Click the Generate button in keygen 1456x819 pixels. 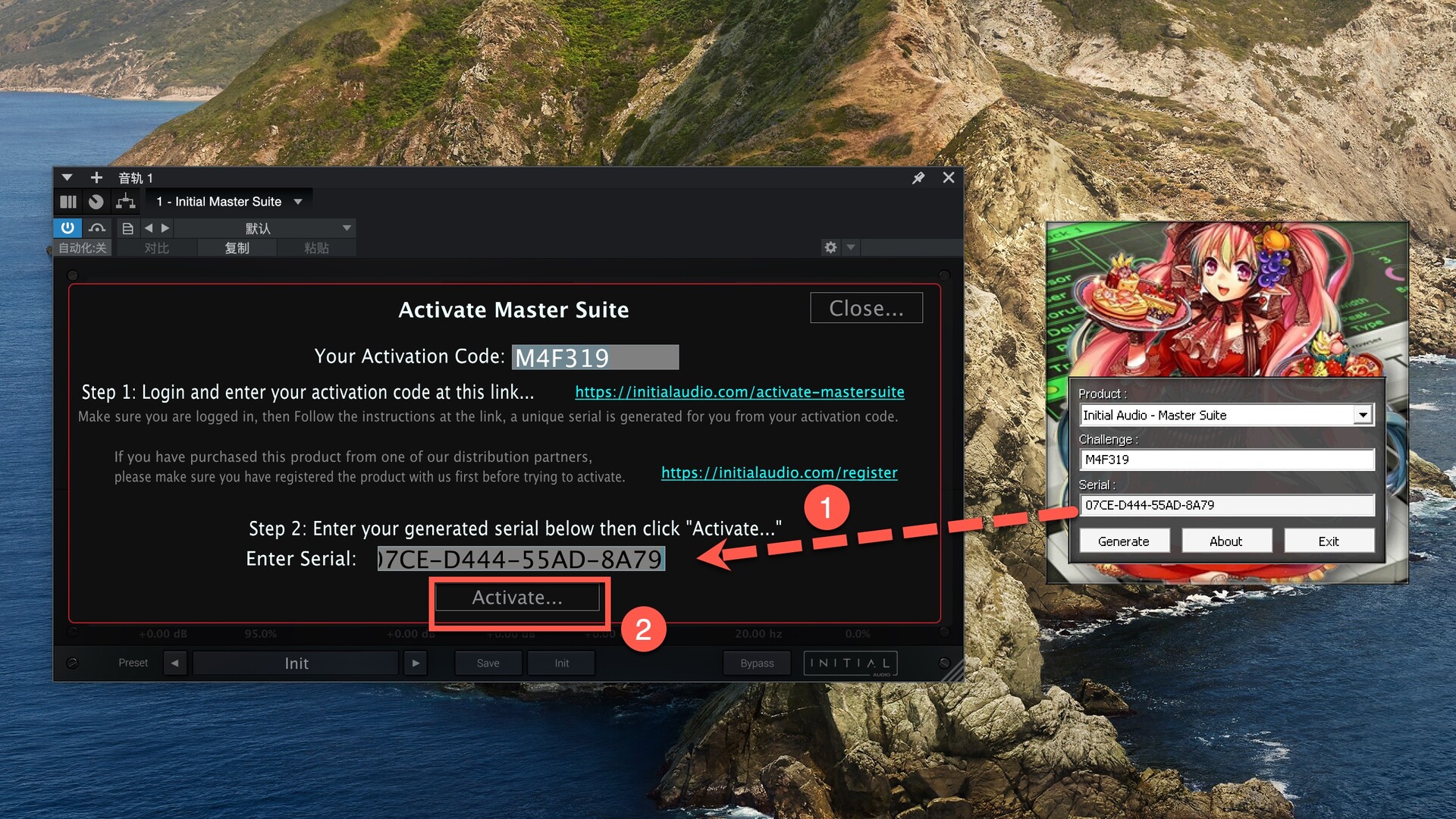coord(1123,541)
